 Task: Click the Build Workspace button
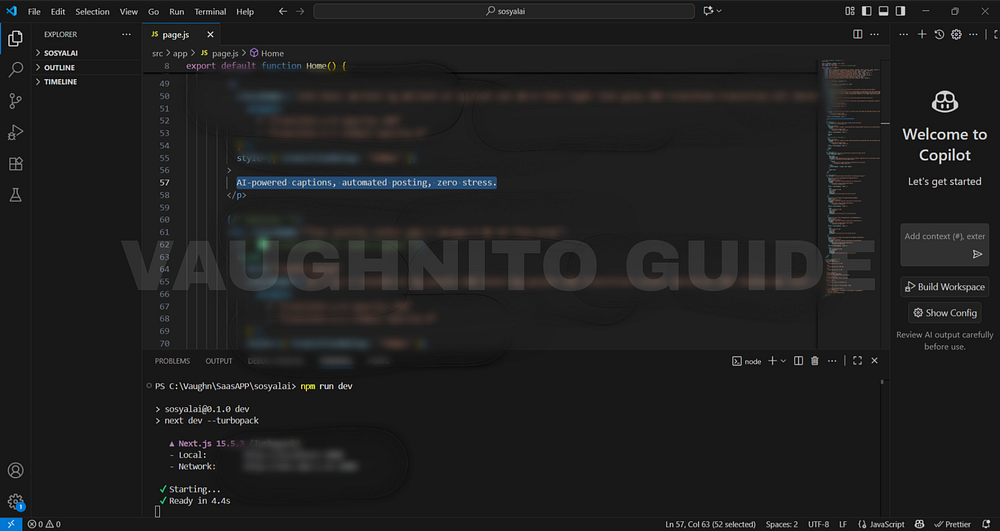[945, 287]
